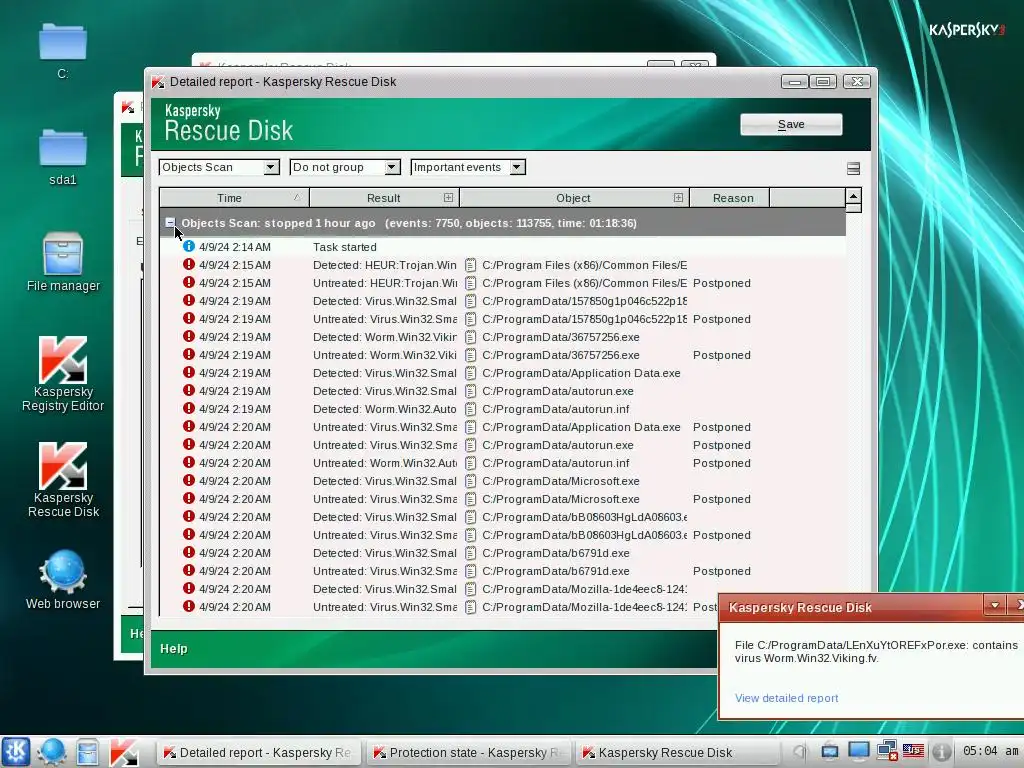Click the file manager icon in taskbar
The height and width of the screenshot is (768, 1024).
(87, 752)
